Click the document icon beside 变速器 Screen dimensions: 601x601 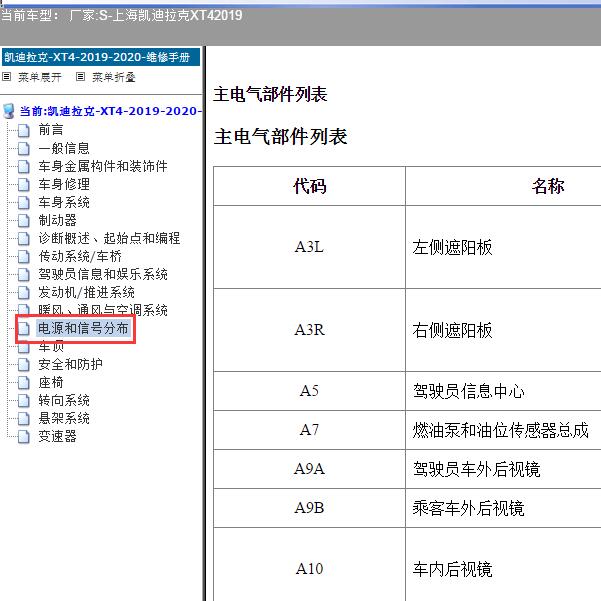(24, 437)
